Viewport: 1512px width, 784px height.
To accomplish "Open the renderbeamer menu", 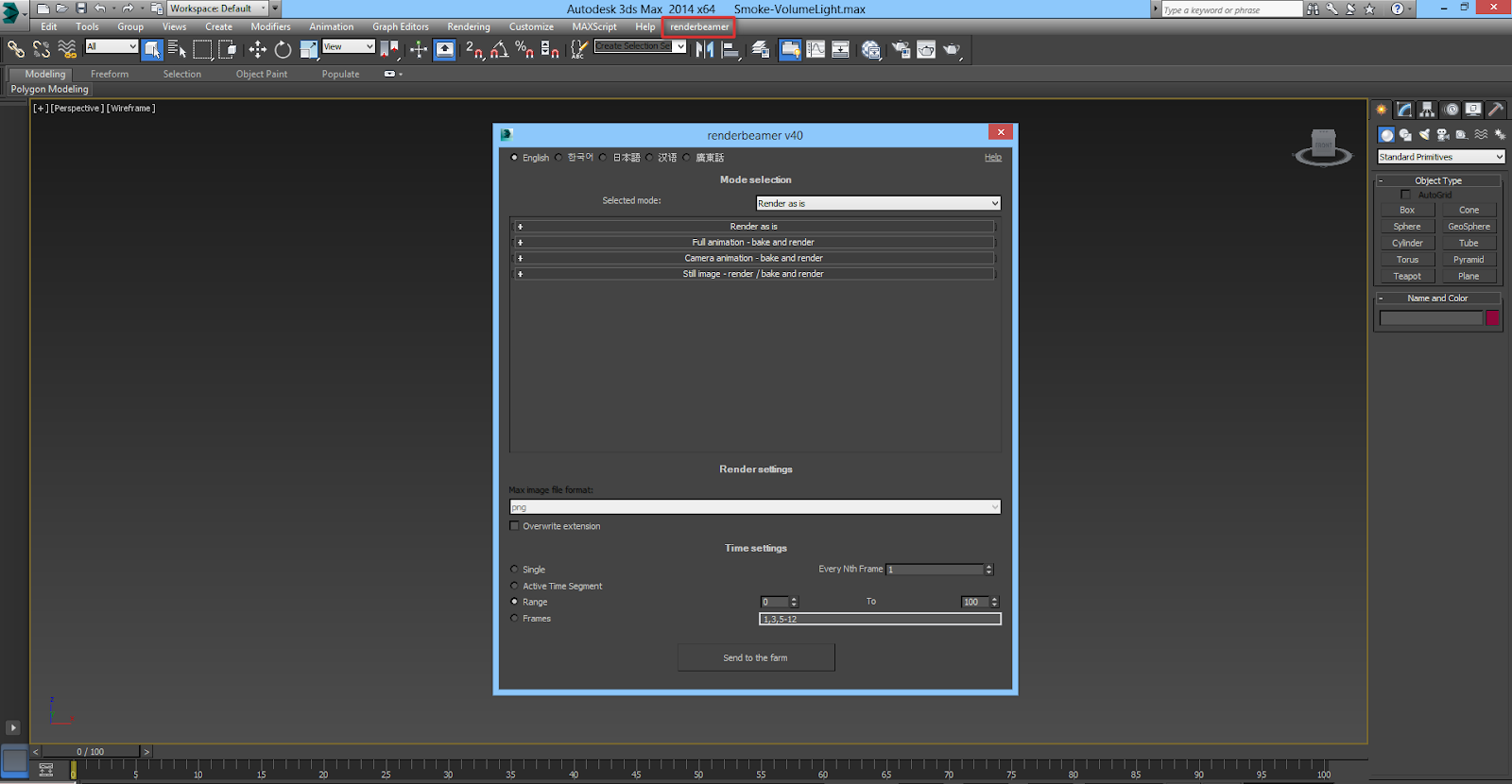I will coord(699,26).
